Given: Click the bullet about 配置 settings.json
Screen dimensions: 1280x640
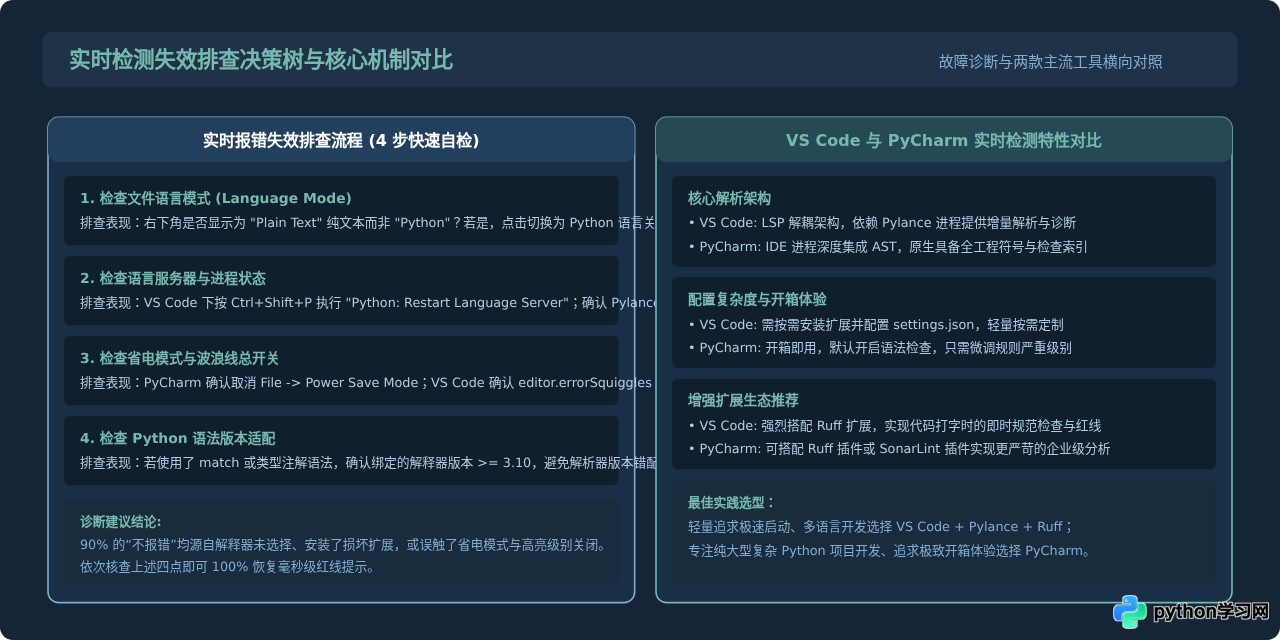Looking at the screenshot, I should [876, 324].
